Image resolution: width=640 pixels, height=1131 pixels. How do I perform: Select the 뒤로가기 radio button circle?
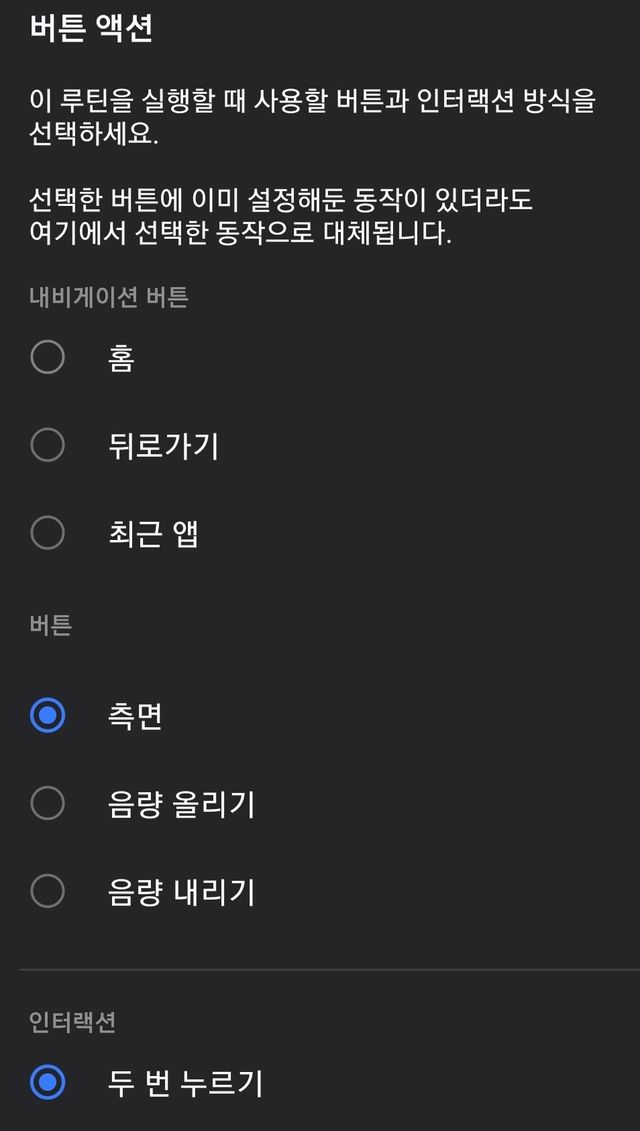pyautogui.click(x=47, y=445)
